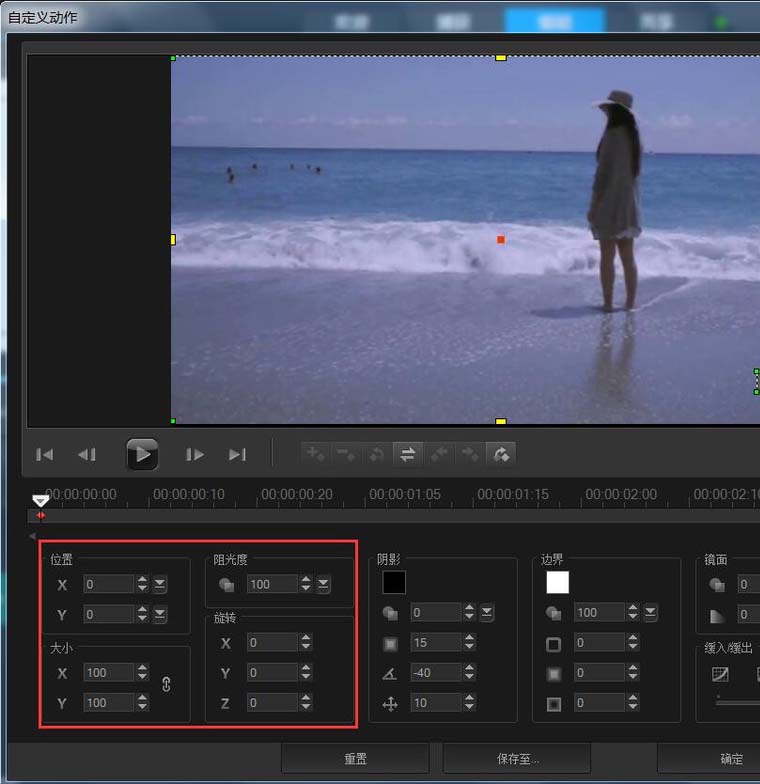The height and width of the screenshot is (784, 760).
Task: Adjust the 缓入/缓出 ease slider
Action: (x=738, y=702)
